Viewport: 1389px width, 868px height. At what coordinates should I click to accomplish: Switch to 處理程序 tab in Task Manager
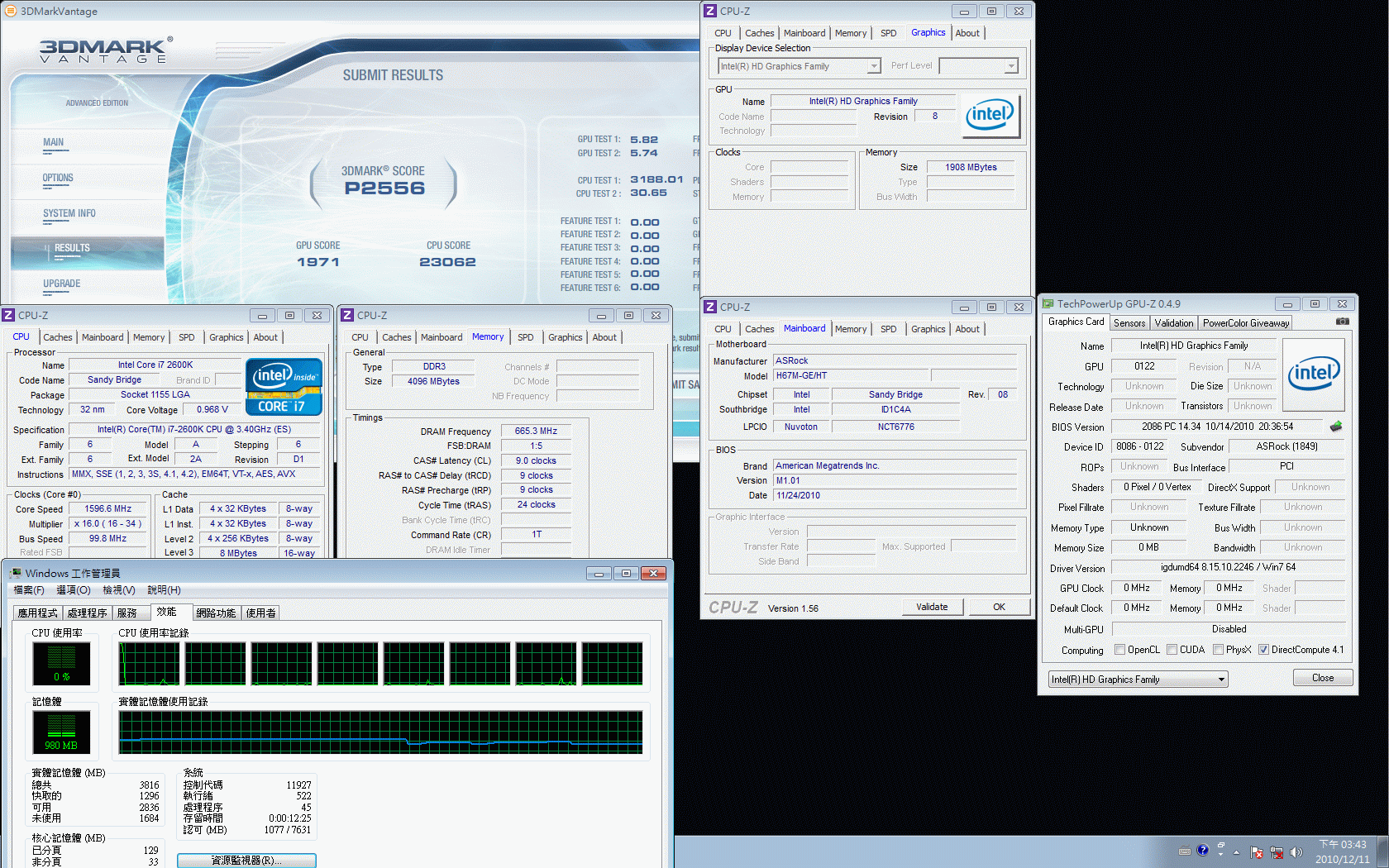[88, 613]
